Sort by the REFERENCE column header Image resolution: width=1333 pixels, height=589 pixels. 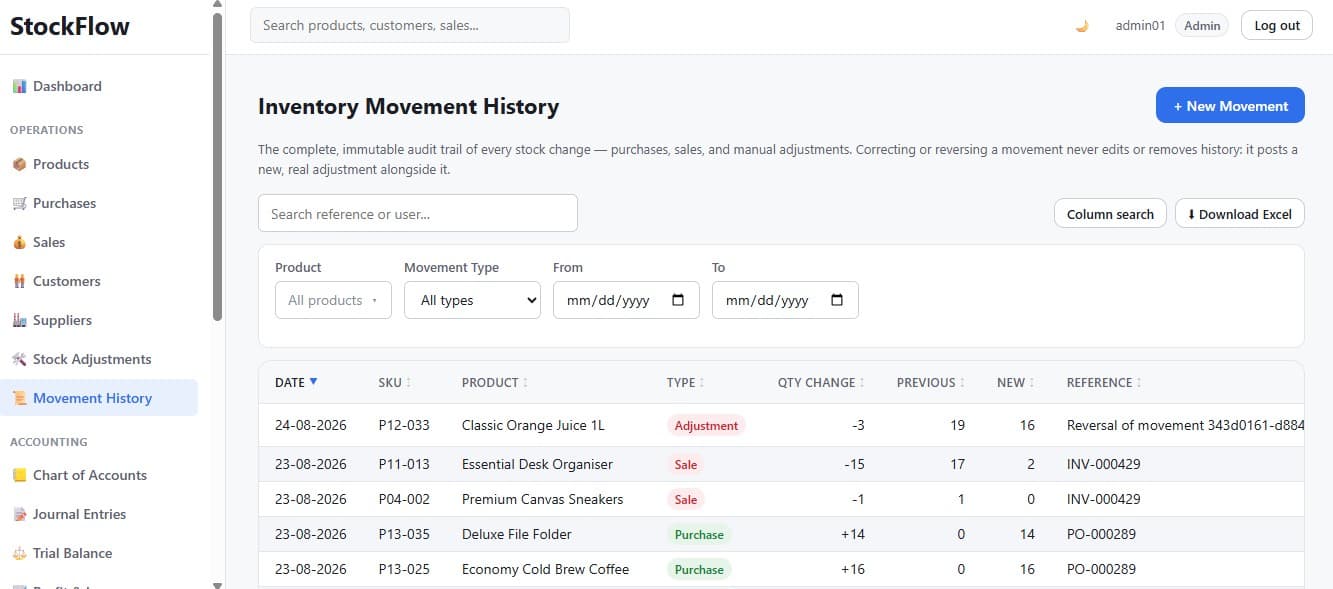[x=1104, y=382]
